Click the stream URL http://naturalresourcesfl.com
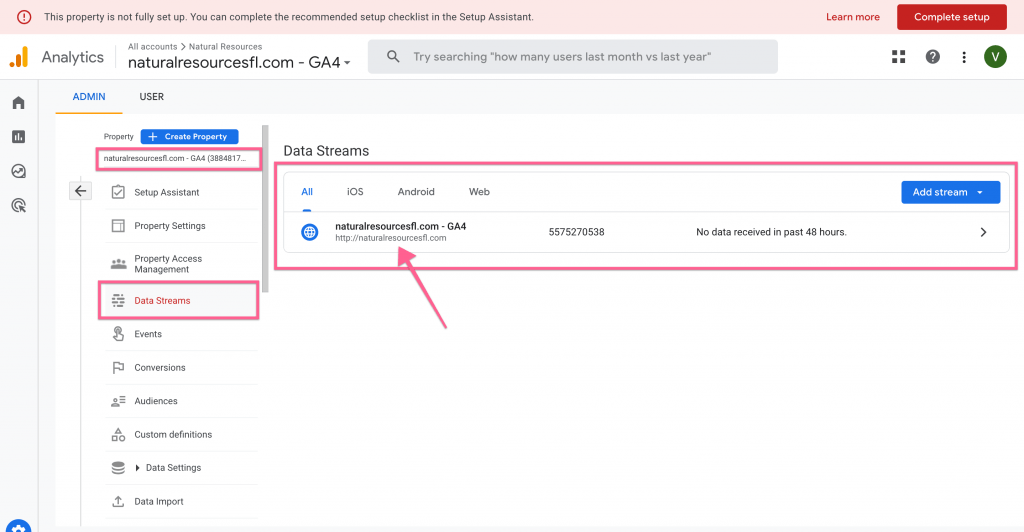This screenshot has height=532, width=1024. click(x=391, y=238)
